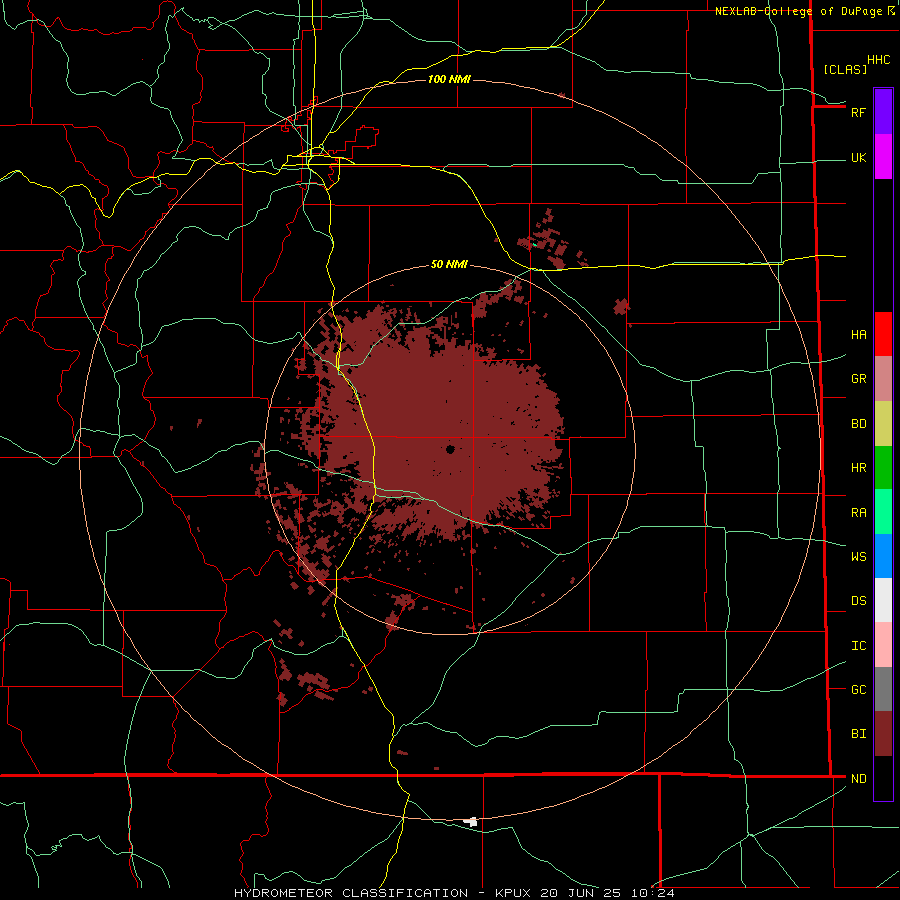This screenshot has height=900, width=900.
Task: Click the GC gray legend color block
Action: (x=883, y=689)
